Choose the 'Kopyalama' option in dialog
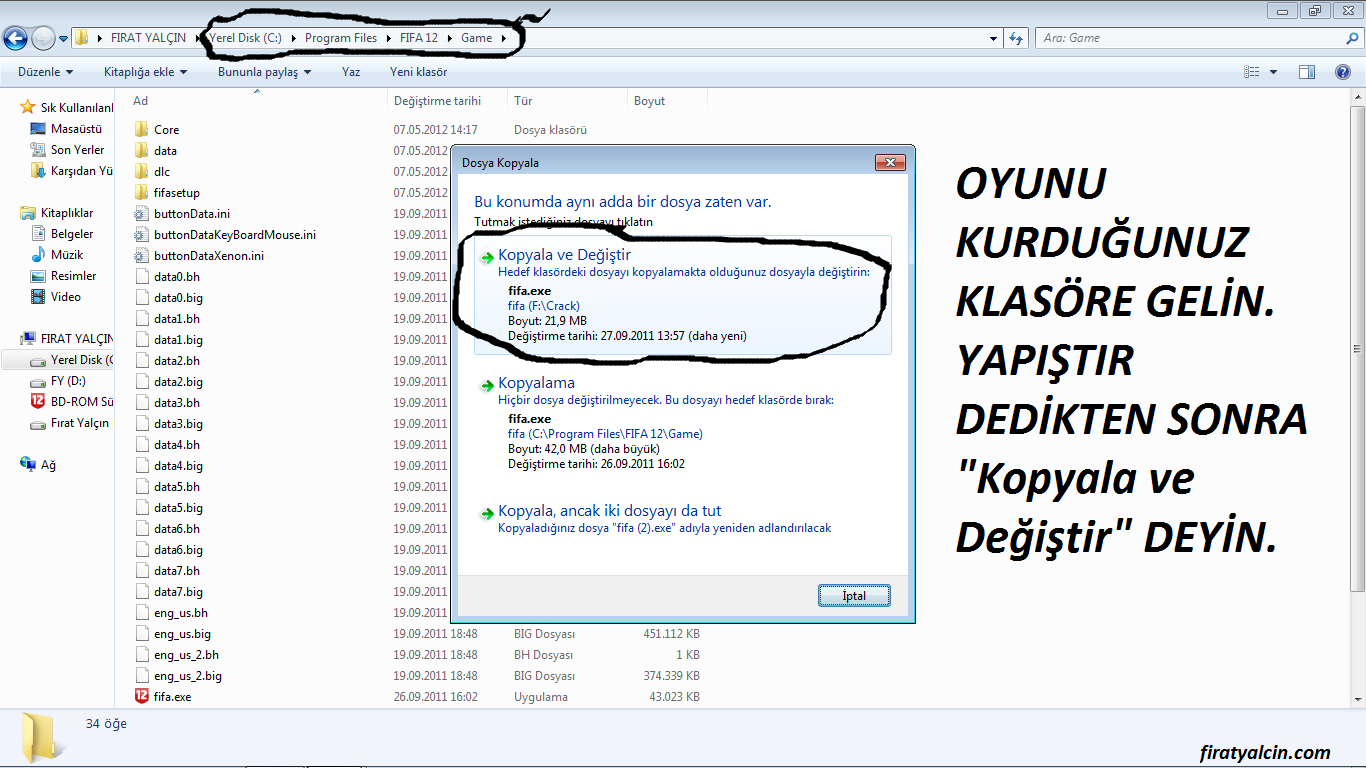This screenshot has height=768, width=1366. click(682, 422)
